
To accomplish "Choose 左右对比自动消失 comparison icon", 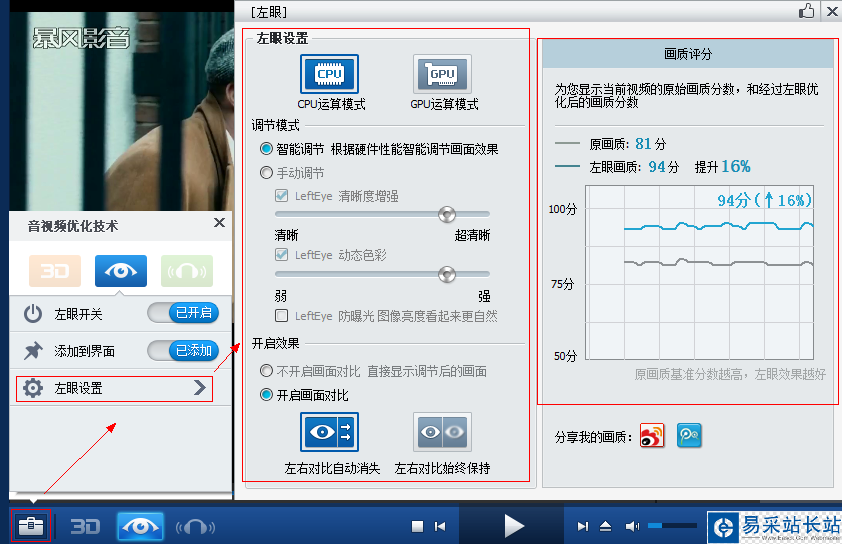I will 329,432.
